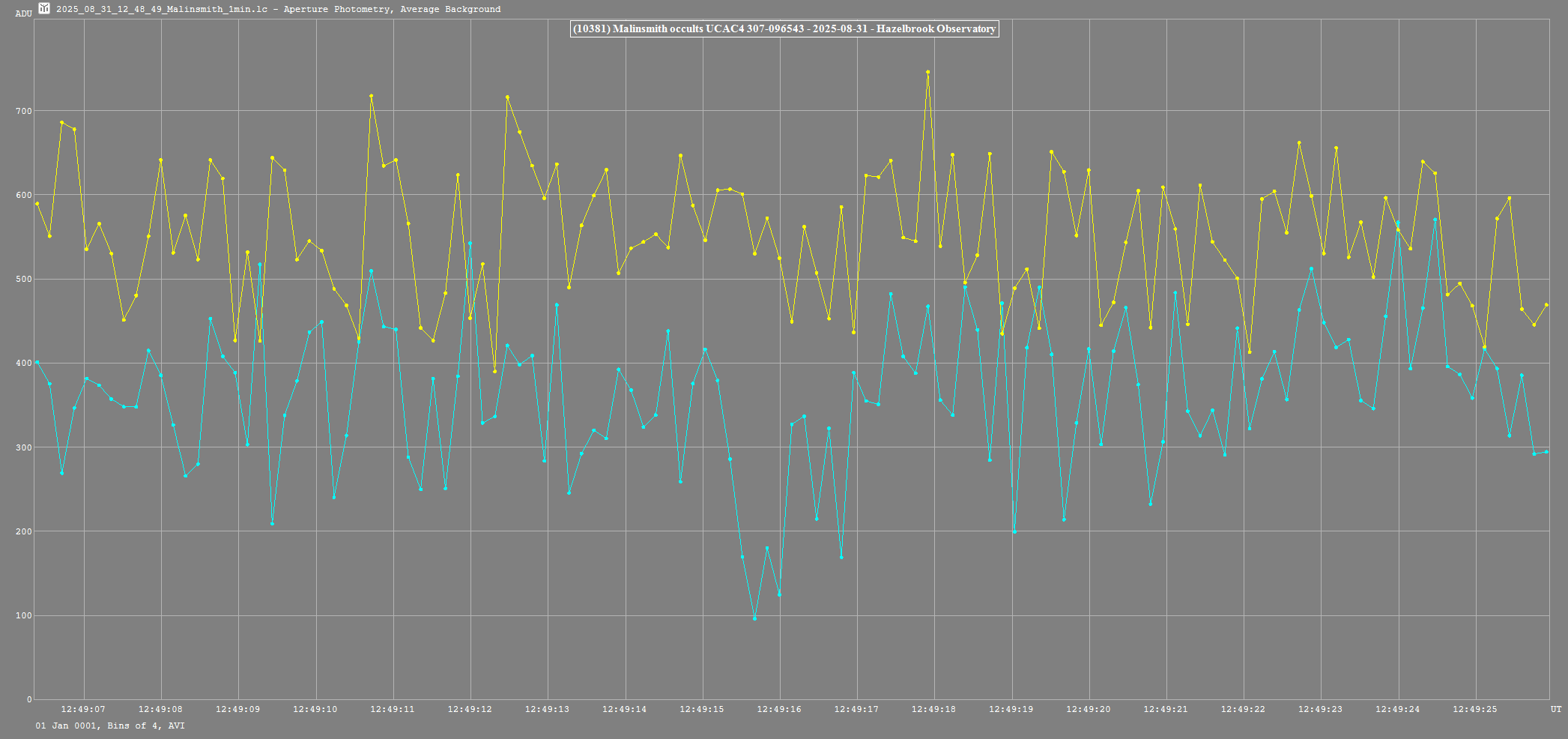Click the ADU axis label
Viewport: 1568px width, 739px height.
click(23, 13)
